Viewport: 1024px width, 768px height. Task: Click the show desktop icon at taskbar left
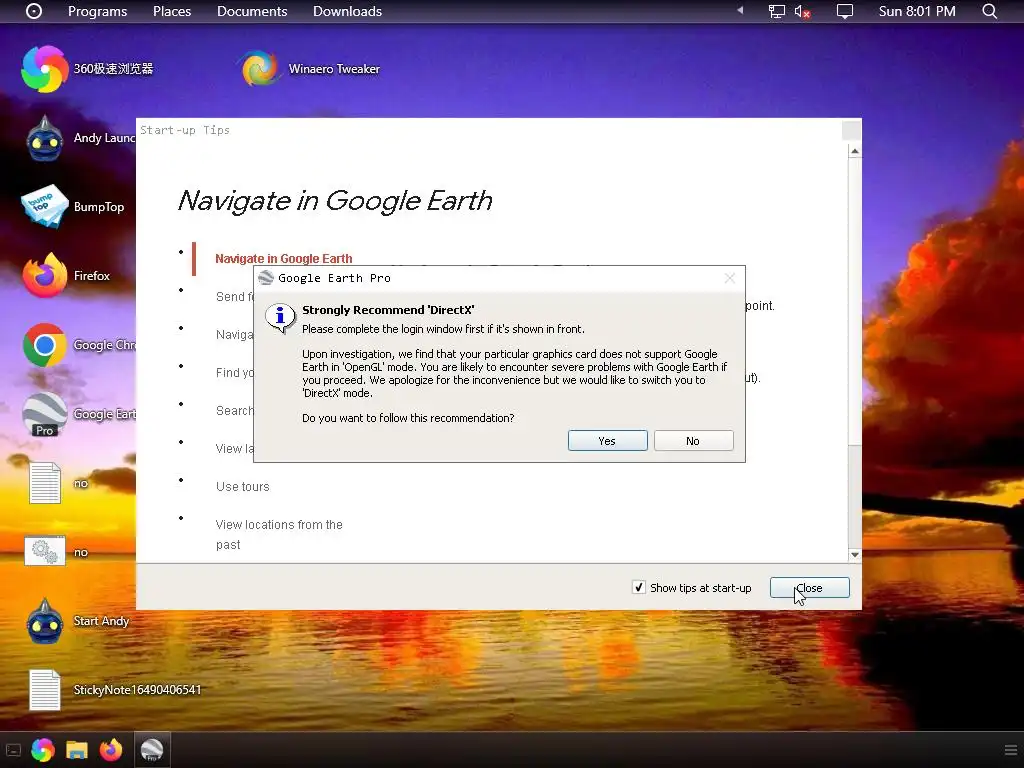(x=14, y=750)
